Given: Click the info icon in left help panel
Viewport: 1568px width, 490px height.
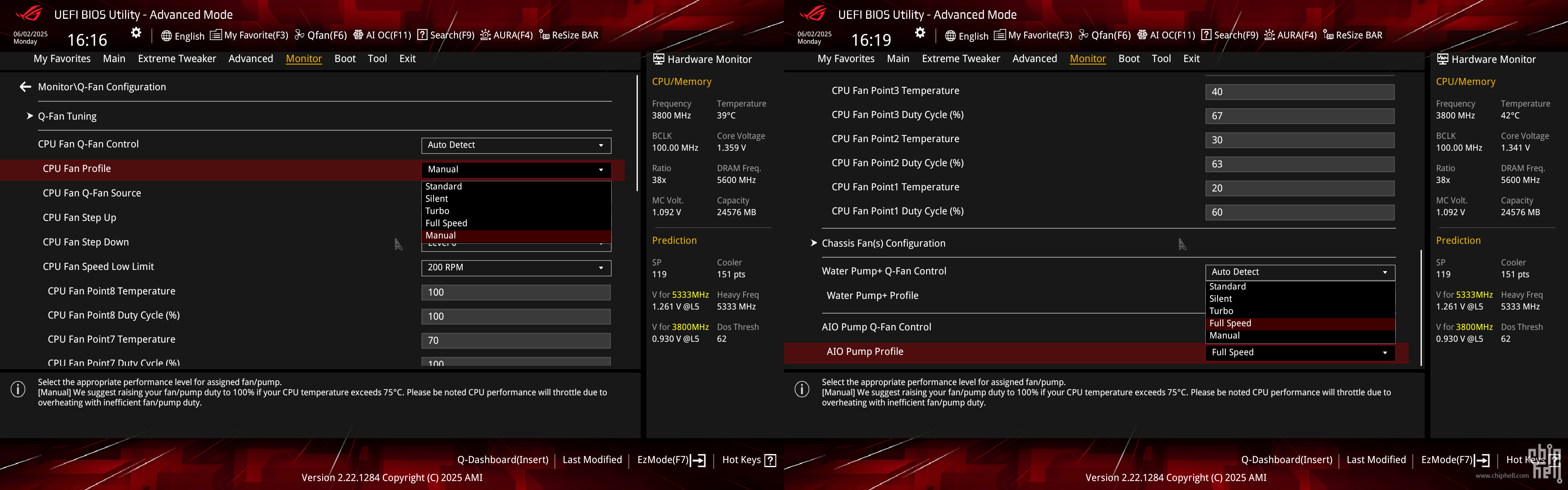Looking at the screenshot, I should pyautogui.click(x=18, y=389).
